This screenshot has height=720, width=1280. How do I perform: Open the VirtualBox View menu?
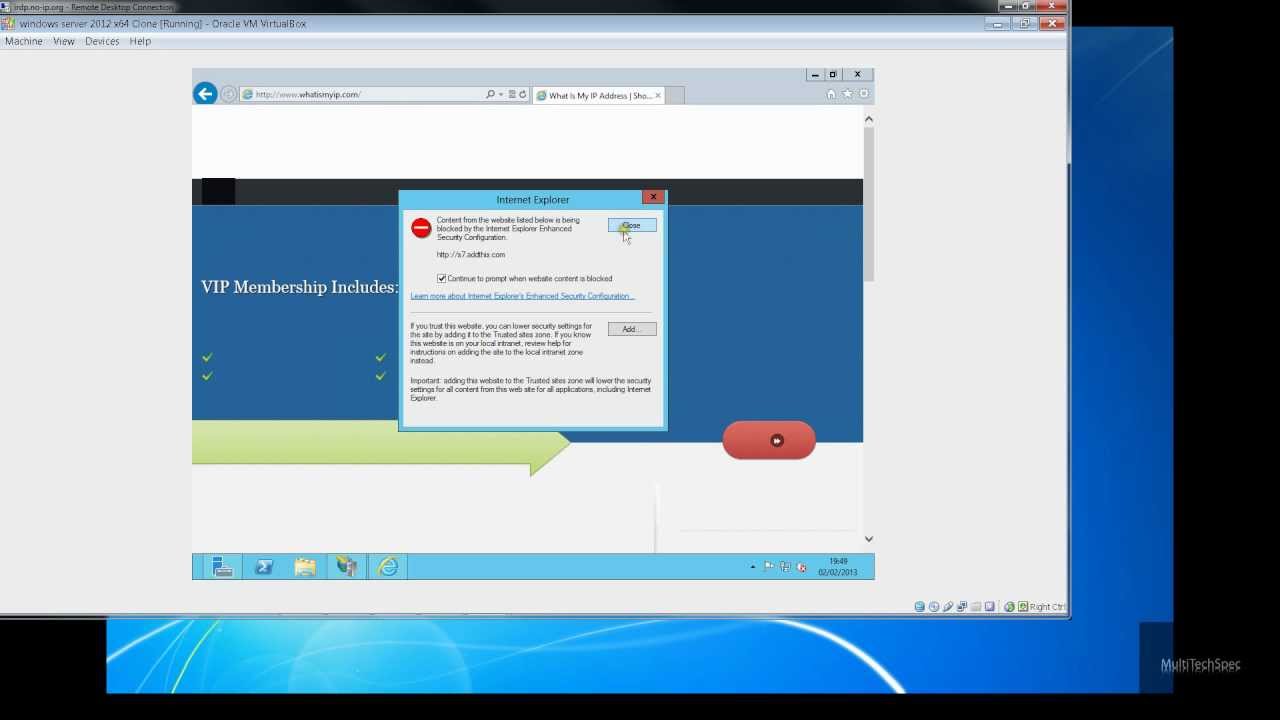click(64, 41)
